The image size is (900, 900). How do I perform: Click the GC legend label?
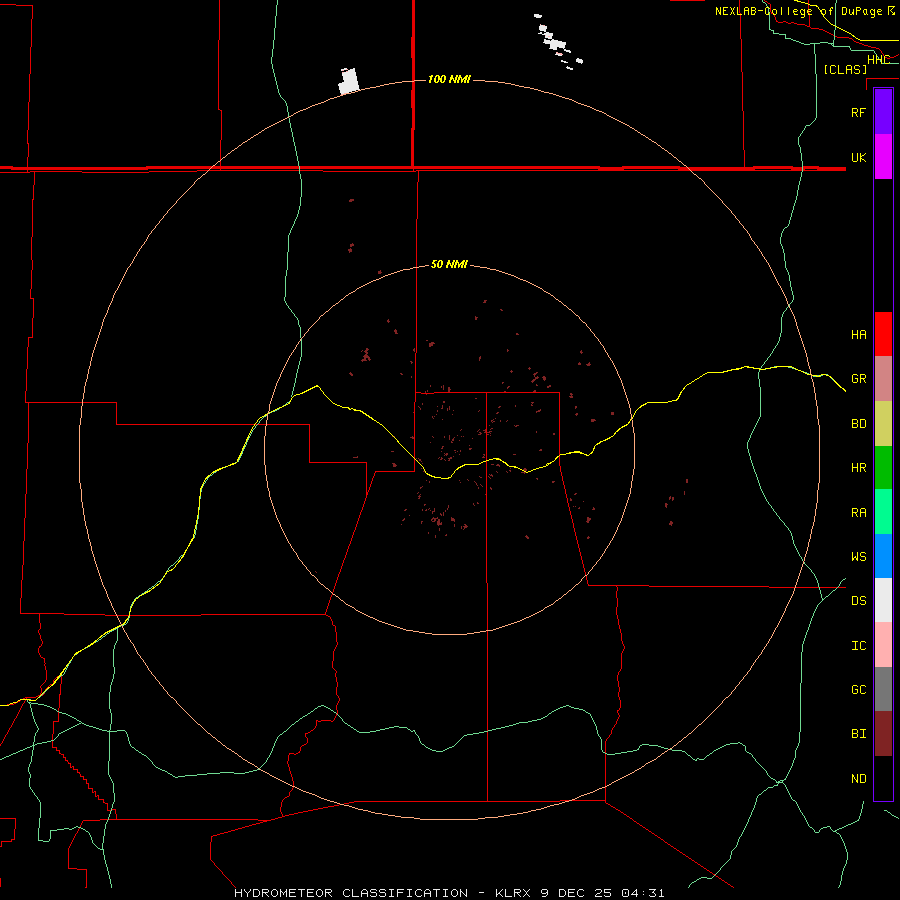point(858,689)
